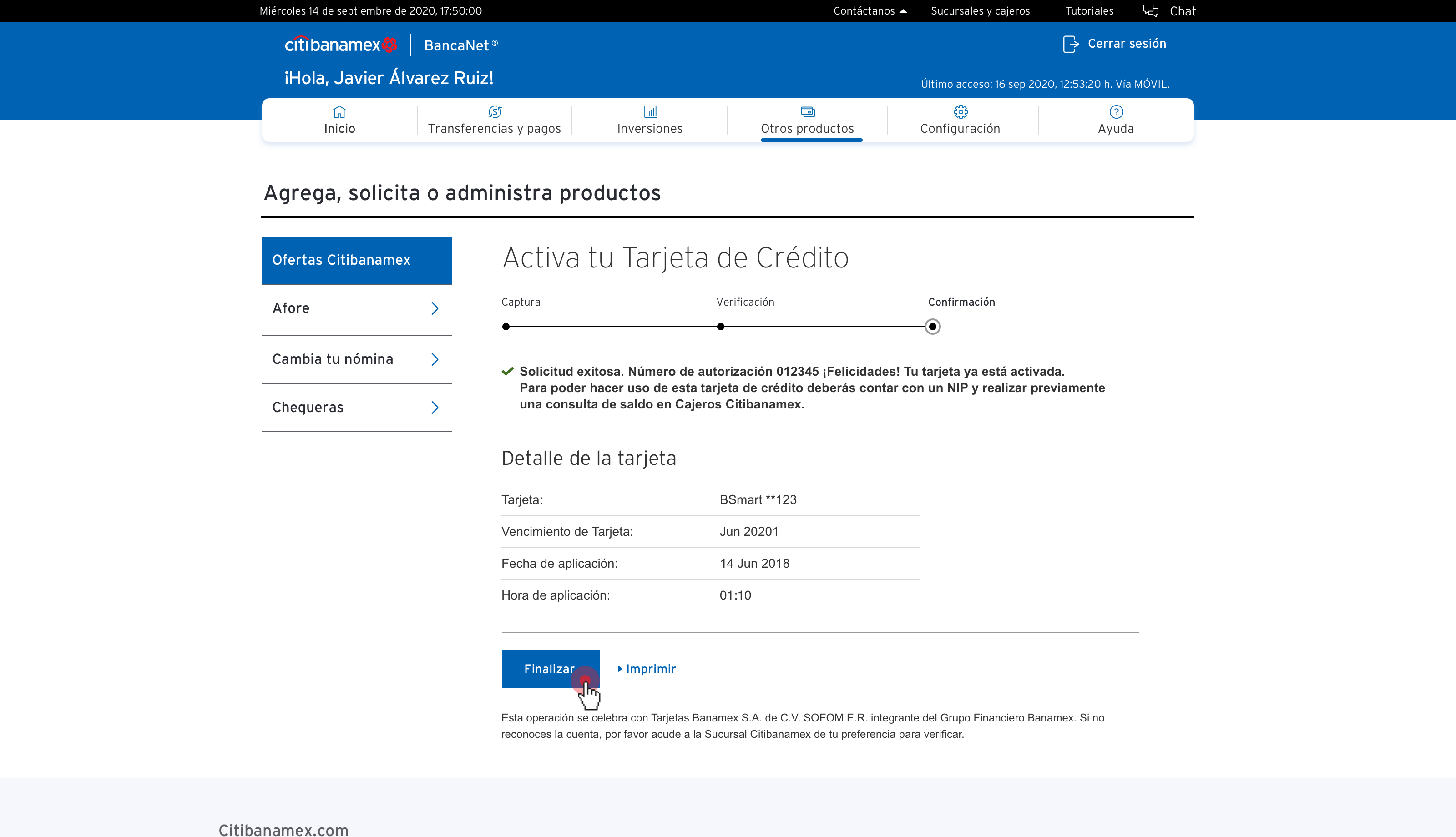Click the Transferencias y pagos icon
The image size is (1456, 837).
click(494, 111)
